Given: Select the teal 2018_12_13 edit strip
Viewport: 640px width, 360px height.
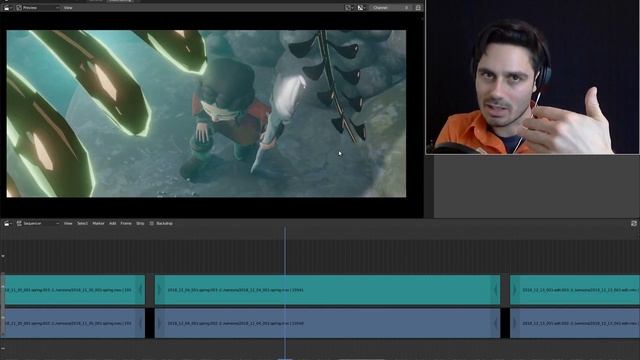Looking at the screenshot, I should click(575, 290).
